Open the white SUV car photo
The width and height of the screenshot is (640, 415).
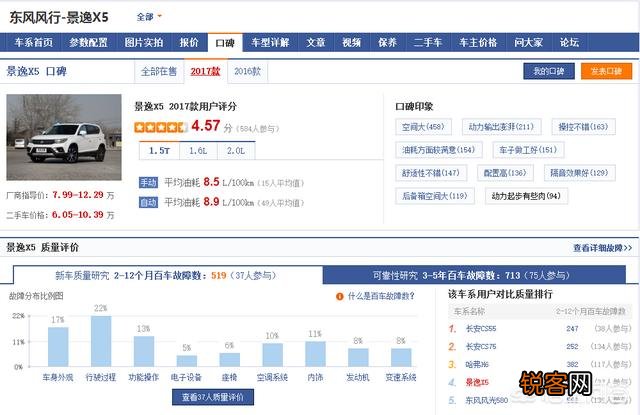click(x=64, y=137)
